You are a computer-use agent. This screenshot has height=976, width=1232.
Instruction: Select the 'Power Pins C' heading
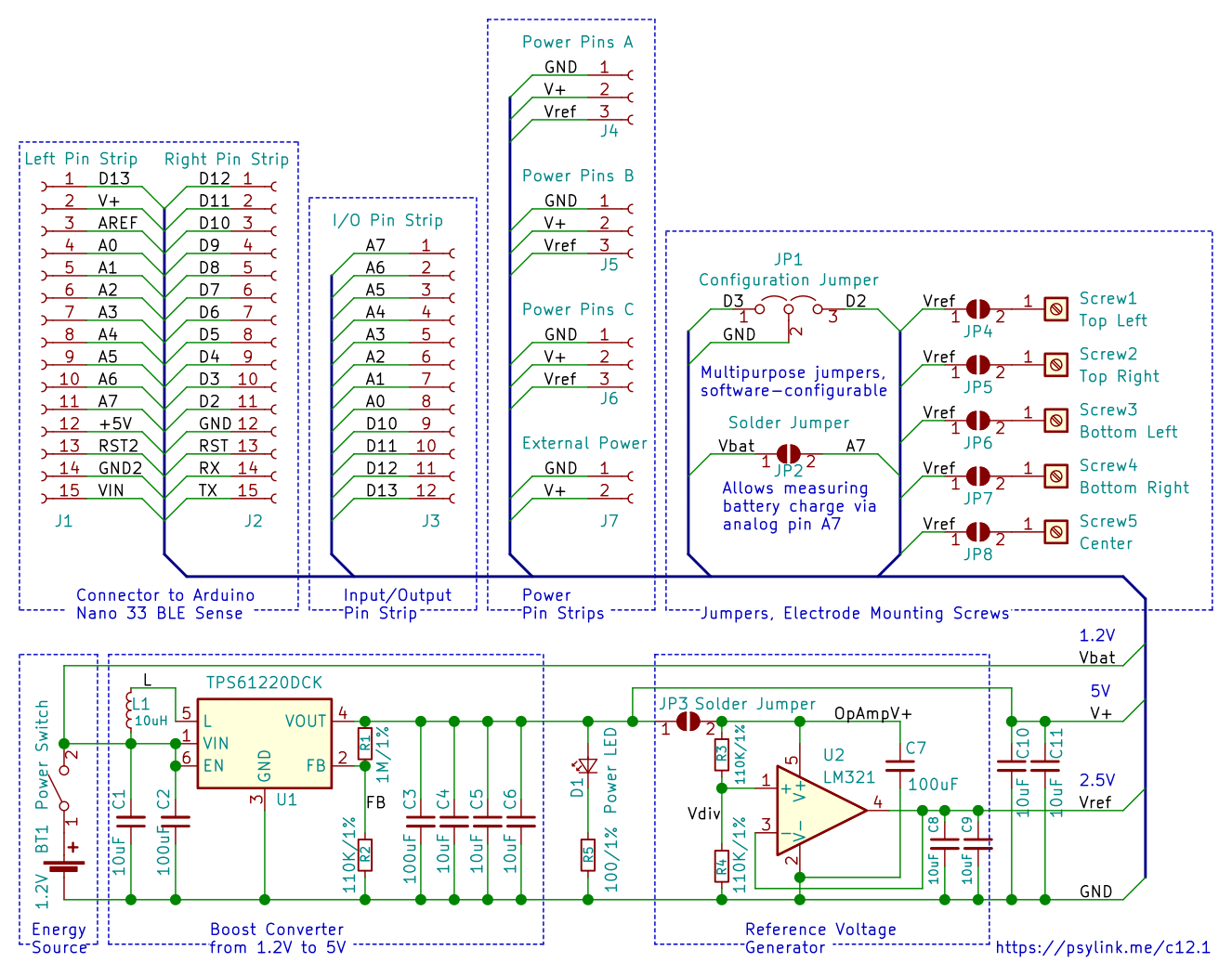pos(577,309)
